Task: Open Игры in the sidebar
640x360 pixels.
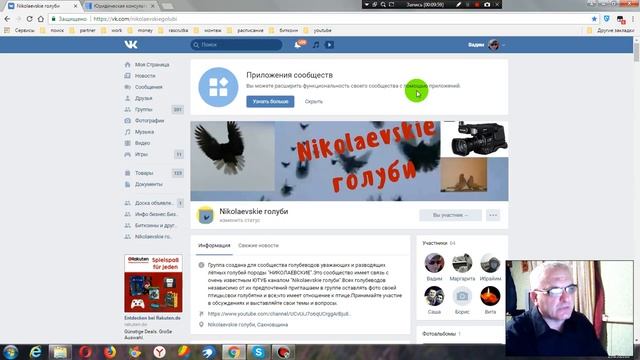Action: 141,154
